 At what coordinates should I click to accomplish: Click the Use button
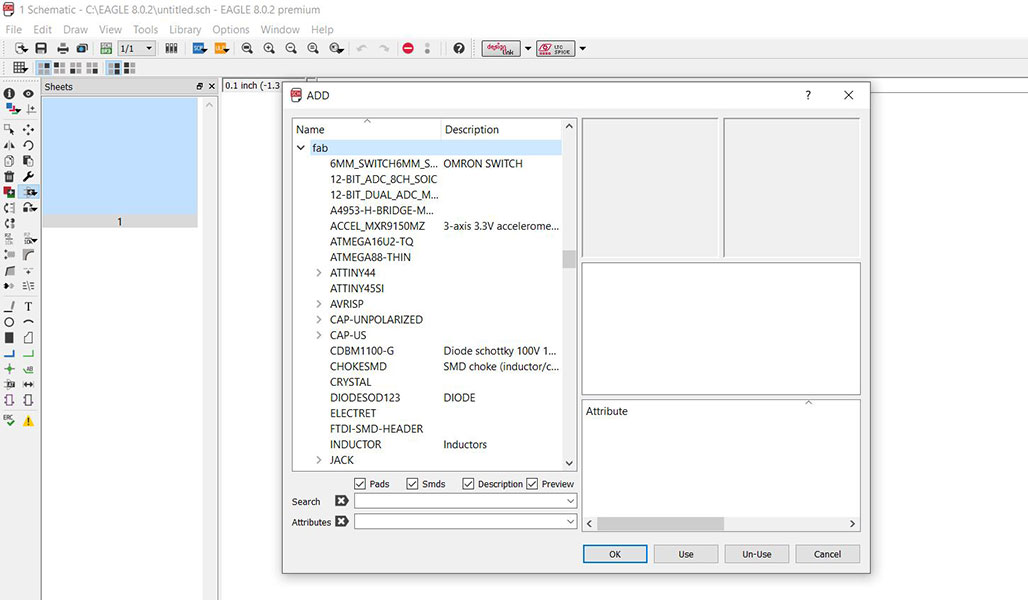point(686,554)
